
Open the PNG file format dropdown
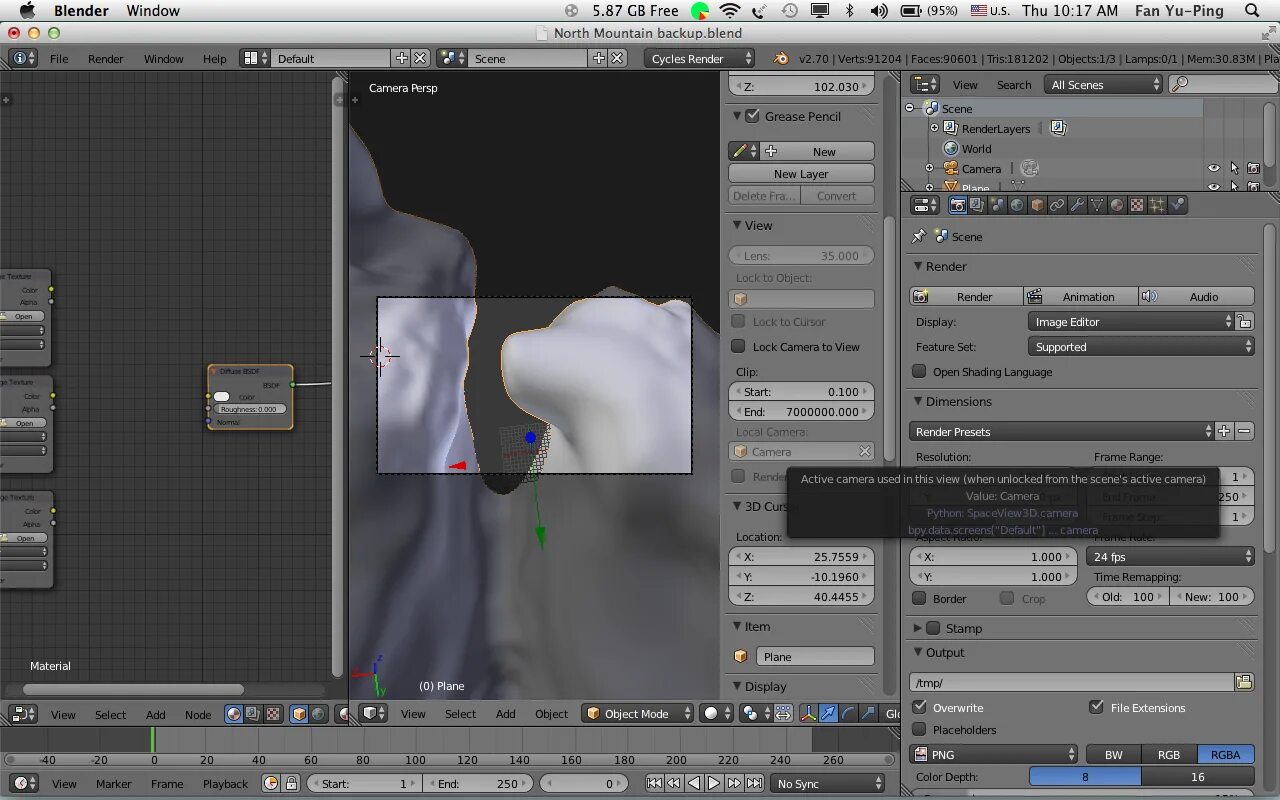pos(994,755)
